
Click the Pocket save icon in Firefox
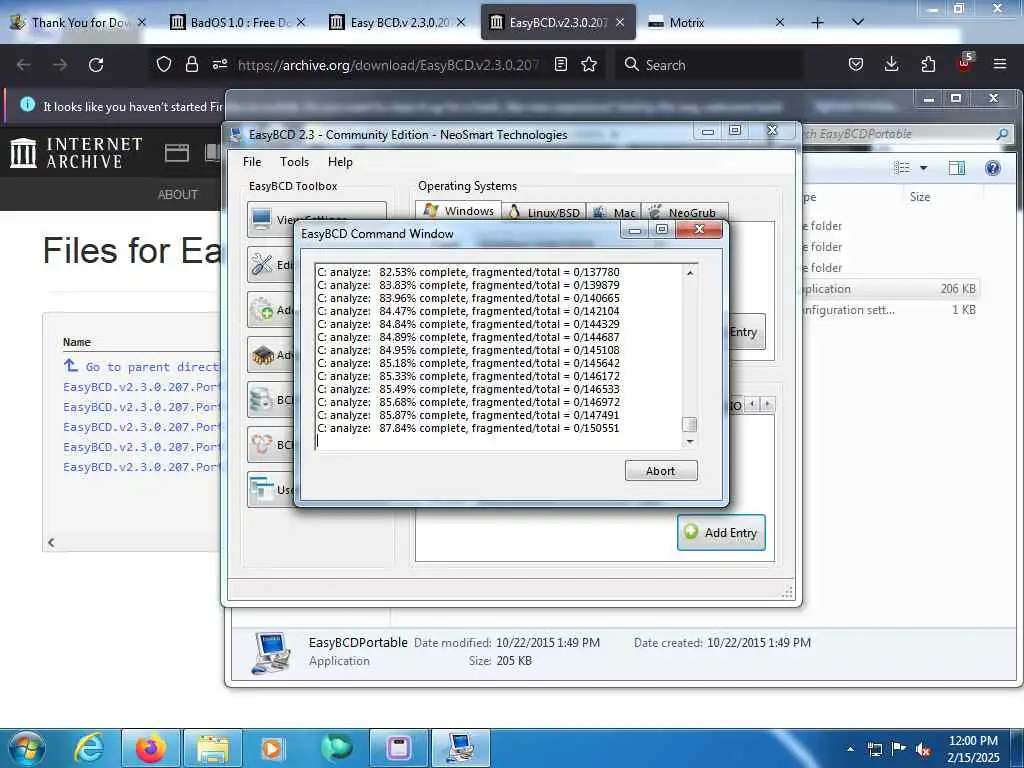[856, 64]
